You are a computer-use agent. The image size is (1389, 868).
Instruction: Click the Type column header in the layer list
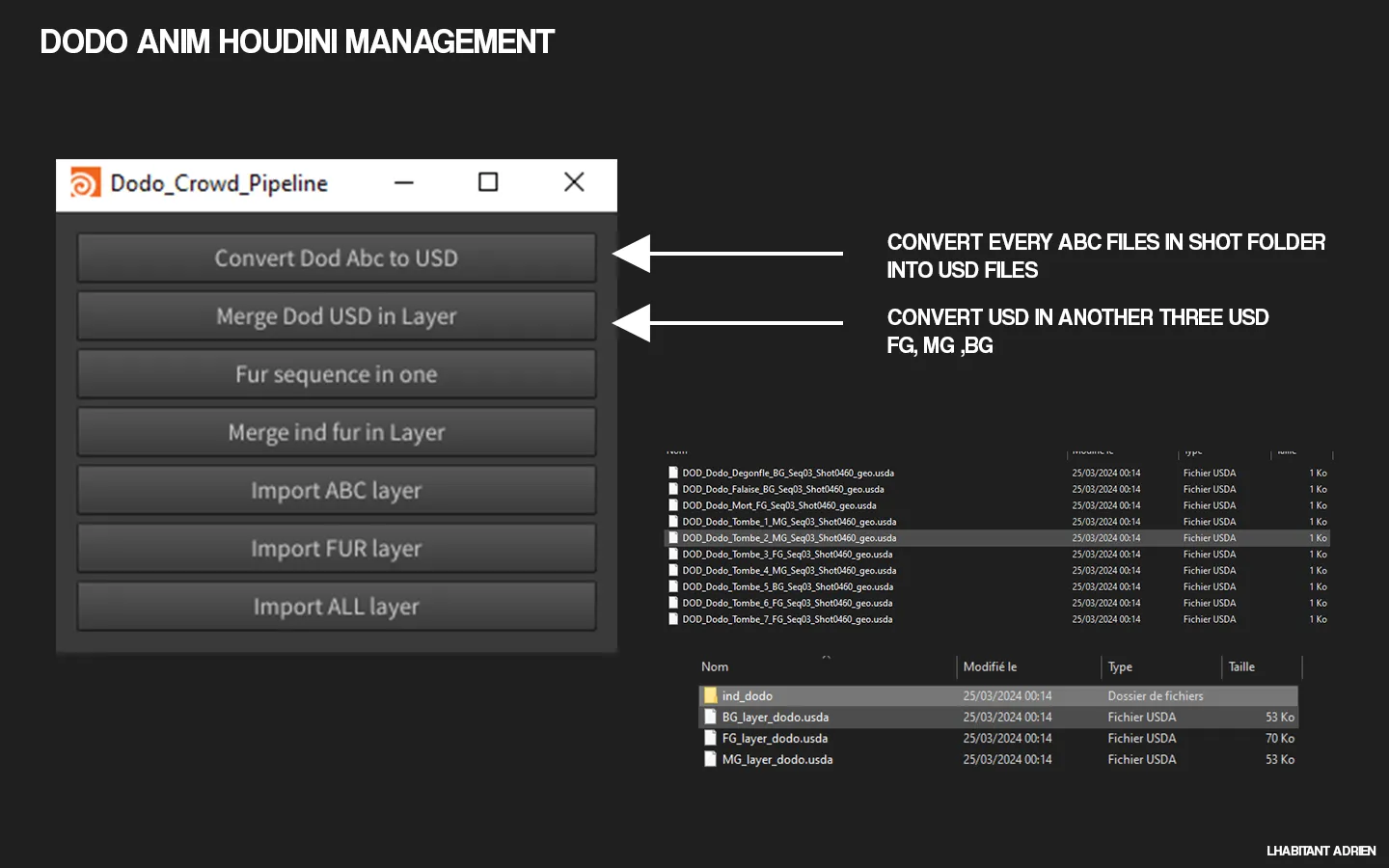(1120, 666)
